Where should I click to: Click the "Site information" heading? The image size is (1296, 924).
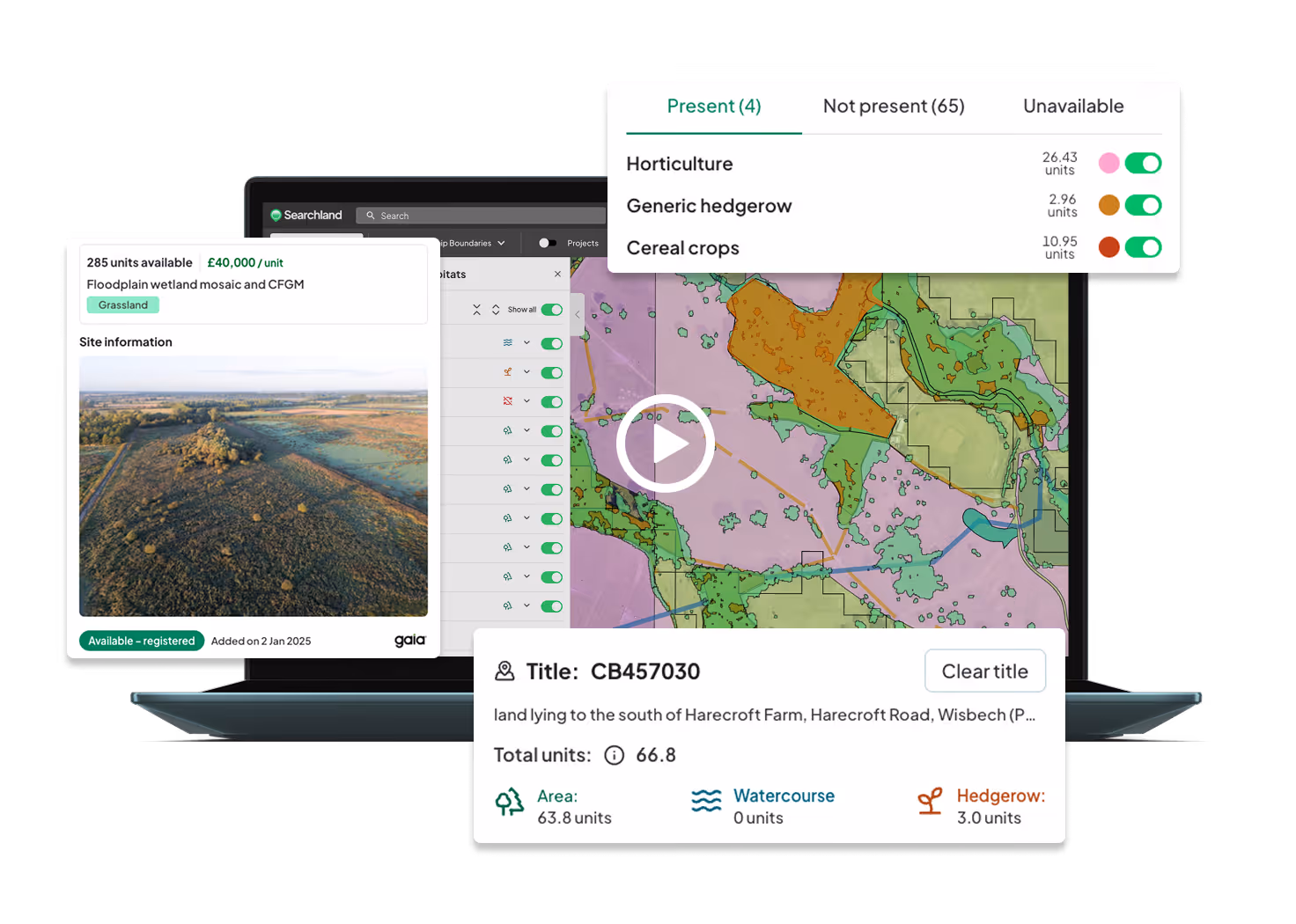[126, 341]
